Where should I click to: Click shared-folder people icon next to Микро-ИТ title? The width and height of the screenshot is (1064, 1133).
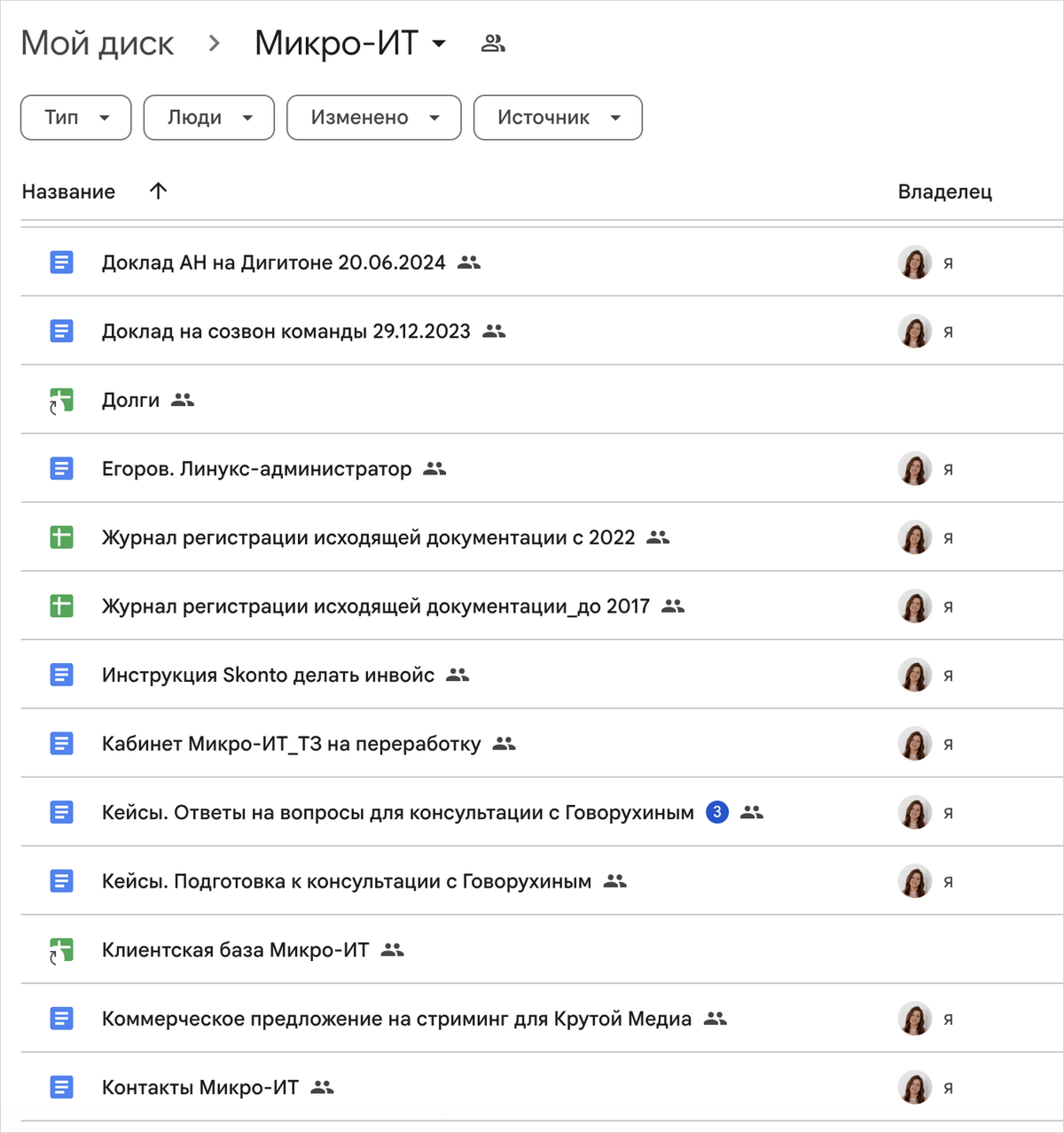pos(493,43)
